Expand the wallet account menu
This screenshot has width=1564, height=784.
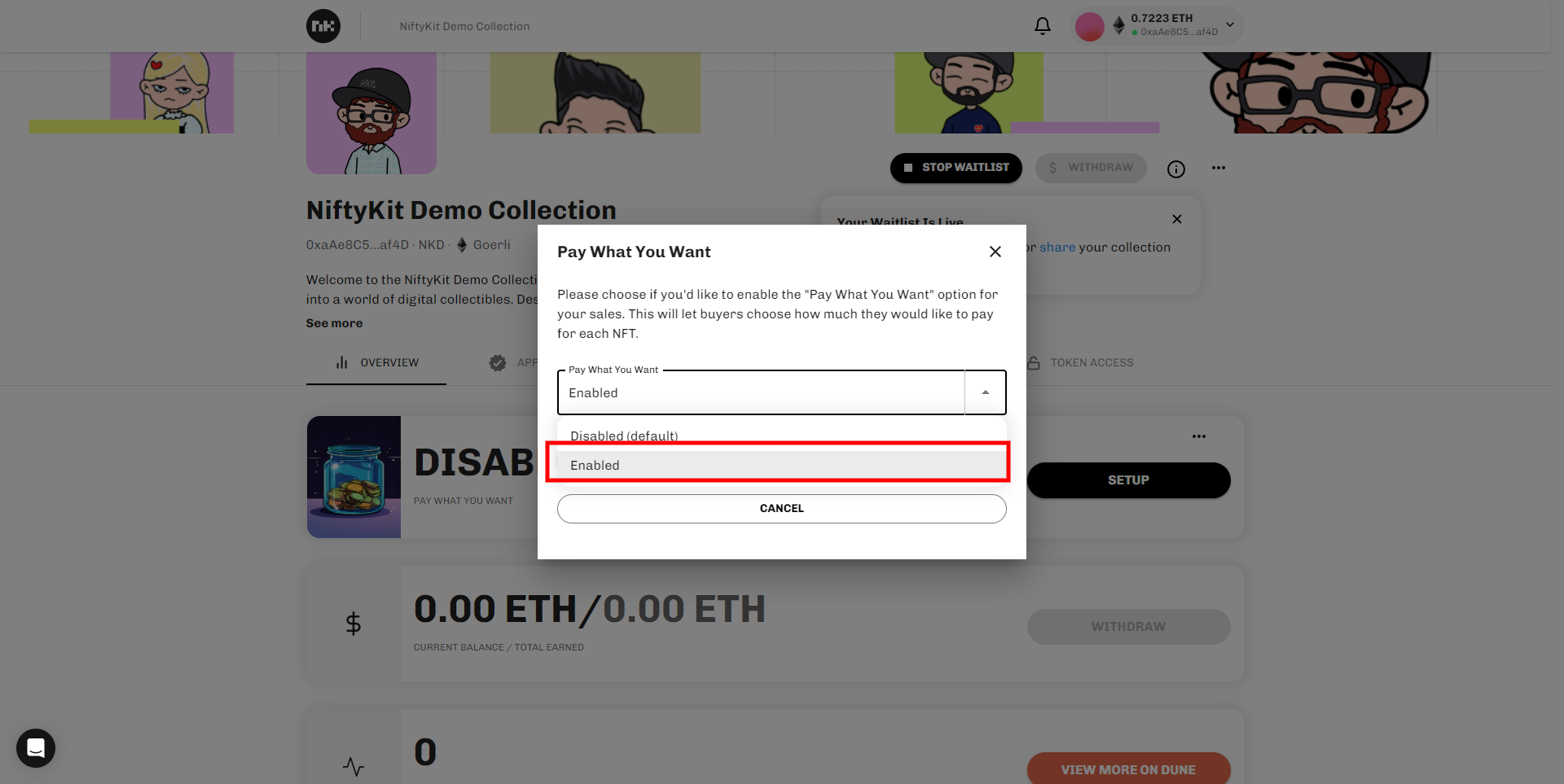(x=1230, y=25)
